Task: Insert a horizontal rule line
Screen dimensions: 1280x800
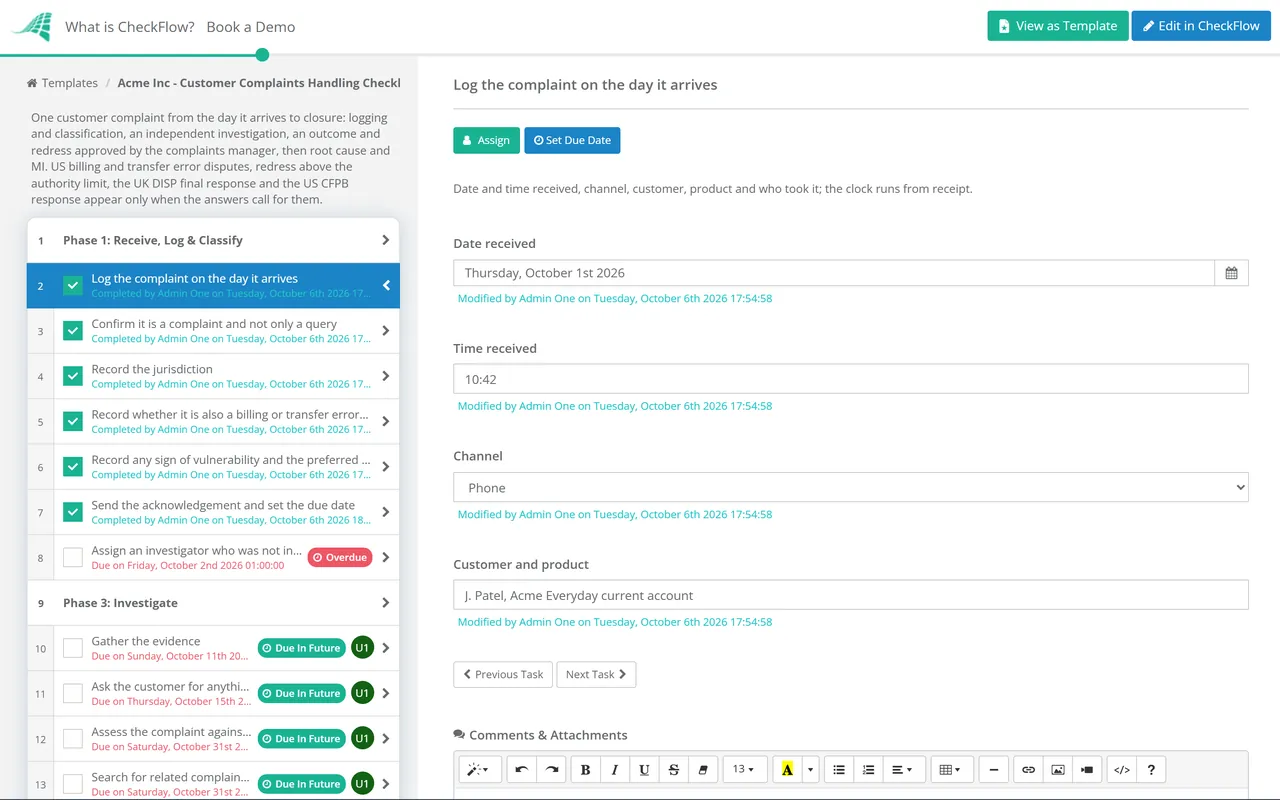Action: point(993,769)
